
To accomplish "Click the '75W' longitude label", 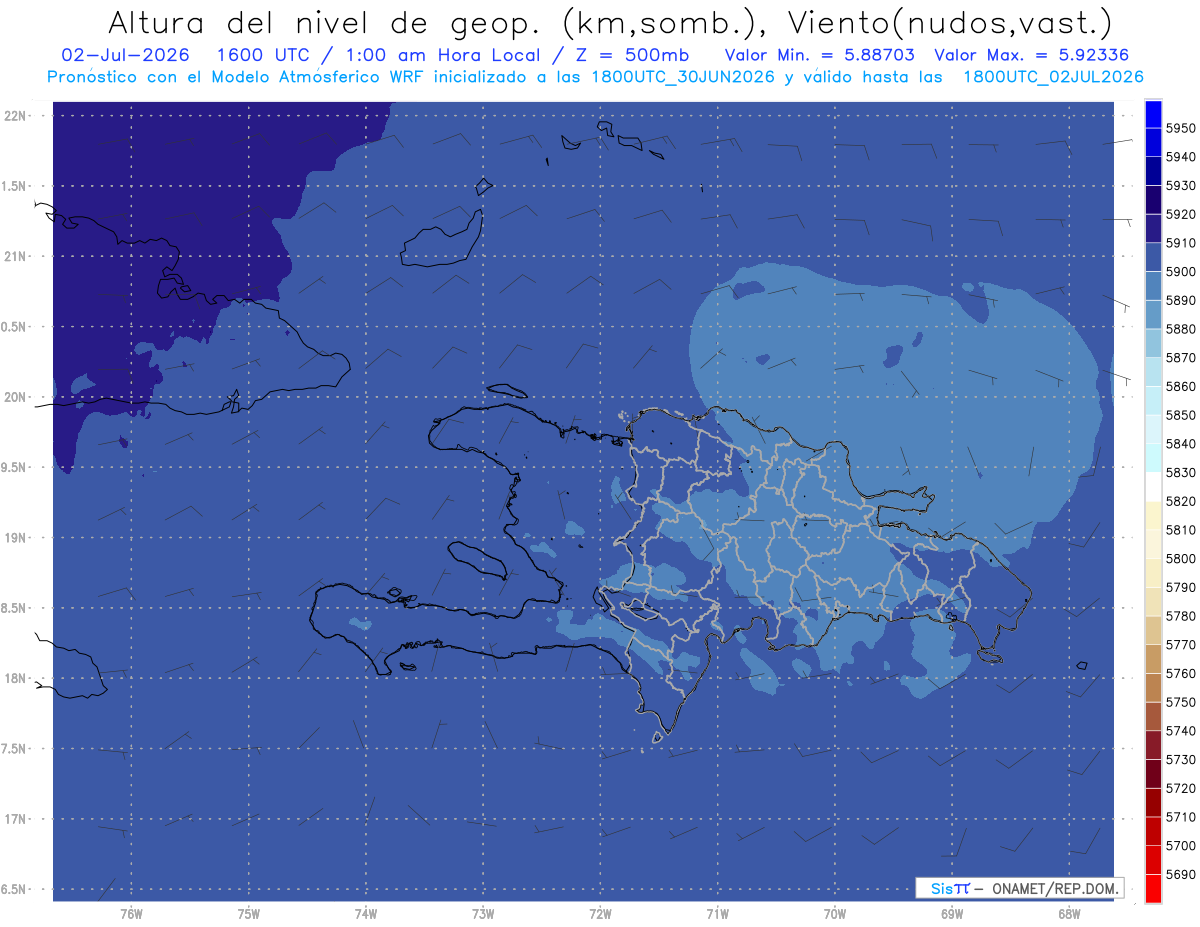I will coord(249,912).
